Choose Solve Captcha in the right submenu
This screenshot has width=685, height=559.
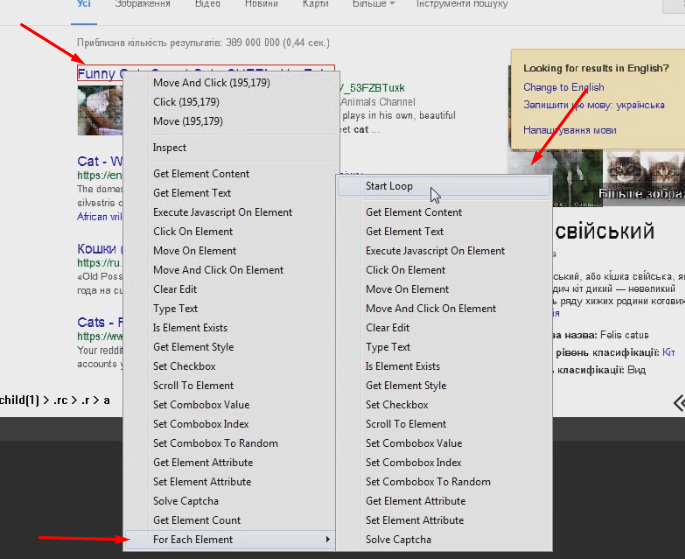point(398,540)
